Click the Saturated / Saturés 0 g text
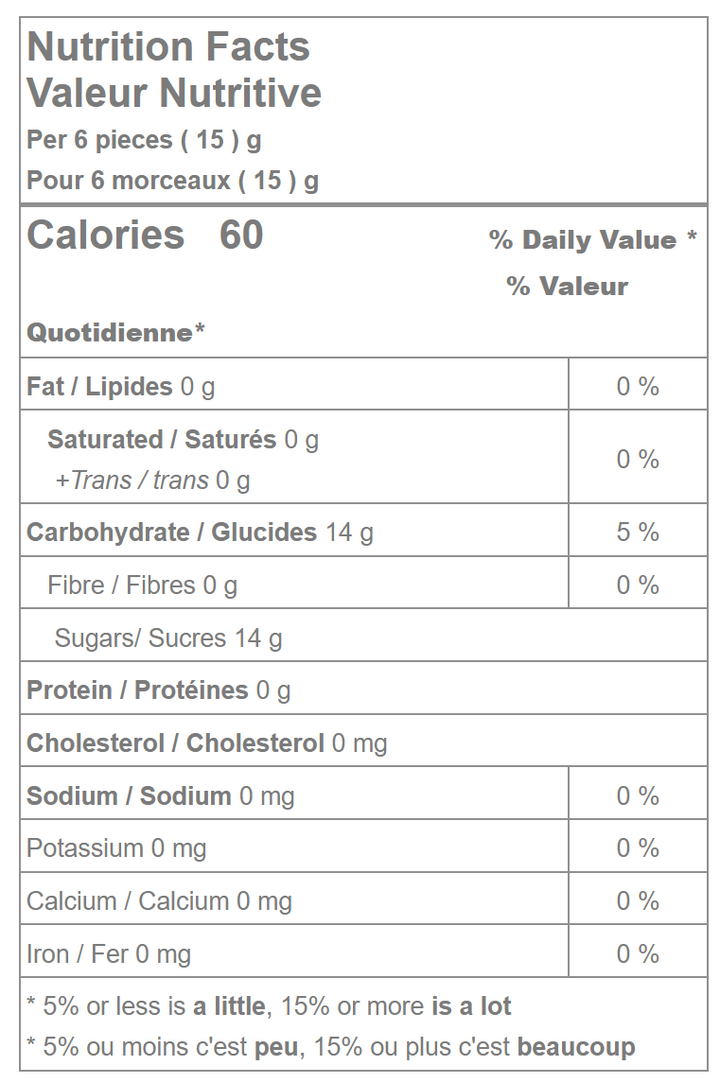Screen dimensions: 720x1083 coord(183,440)
